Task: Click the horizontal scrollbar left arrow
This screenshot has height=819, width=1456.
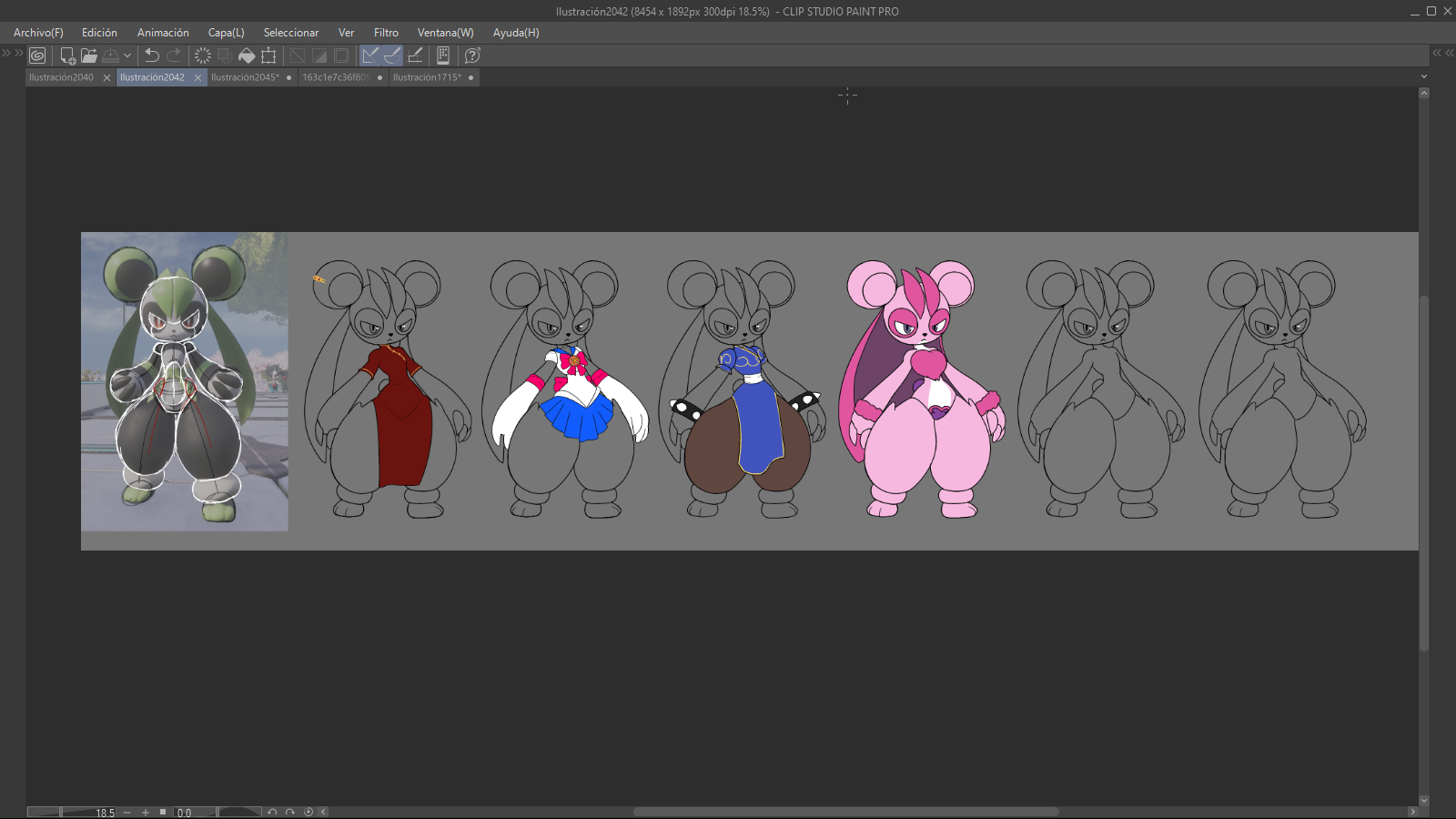Action: [x=323, y=812]
